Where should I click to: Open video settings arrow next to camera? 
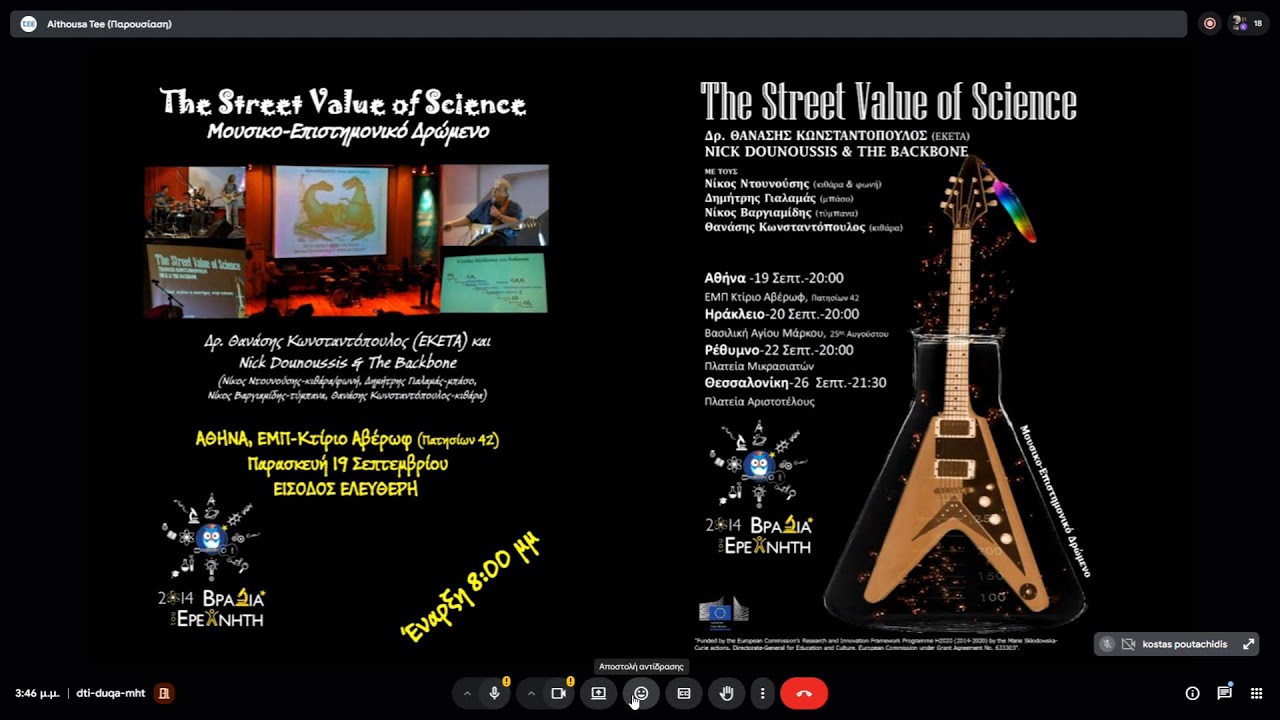click(531, 693)
